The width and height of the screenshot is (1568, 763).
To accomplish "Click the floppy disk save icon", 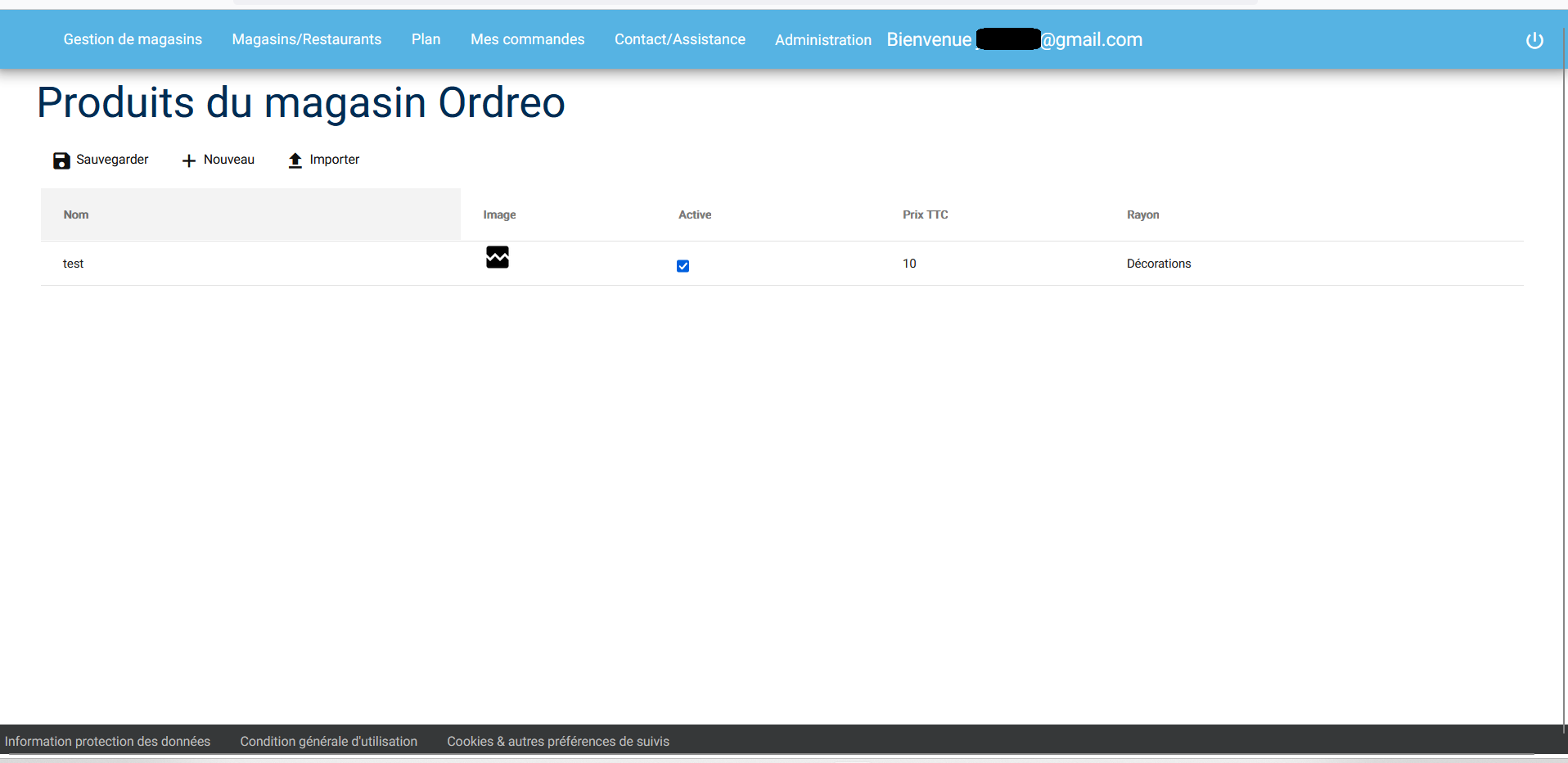I will (61, 160).
